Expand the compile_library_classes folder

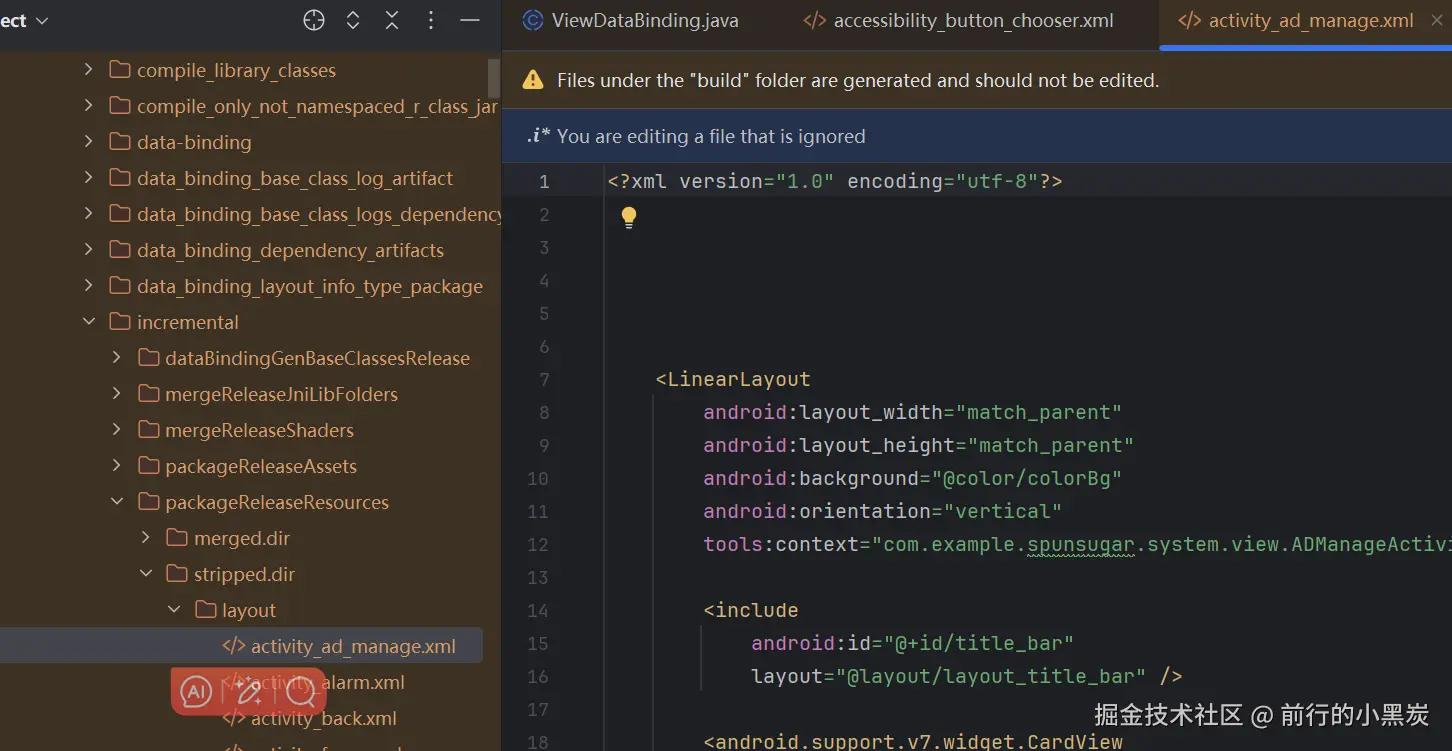[x=89, y=70]
